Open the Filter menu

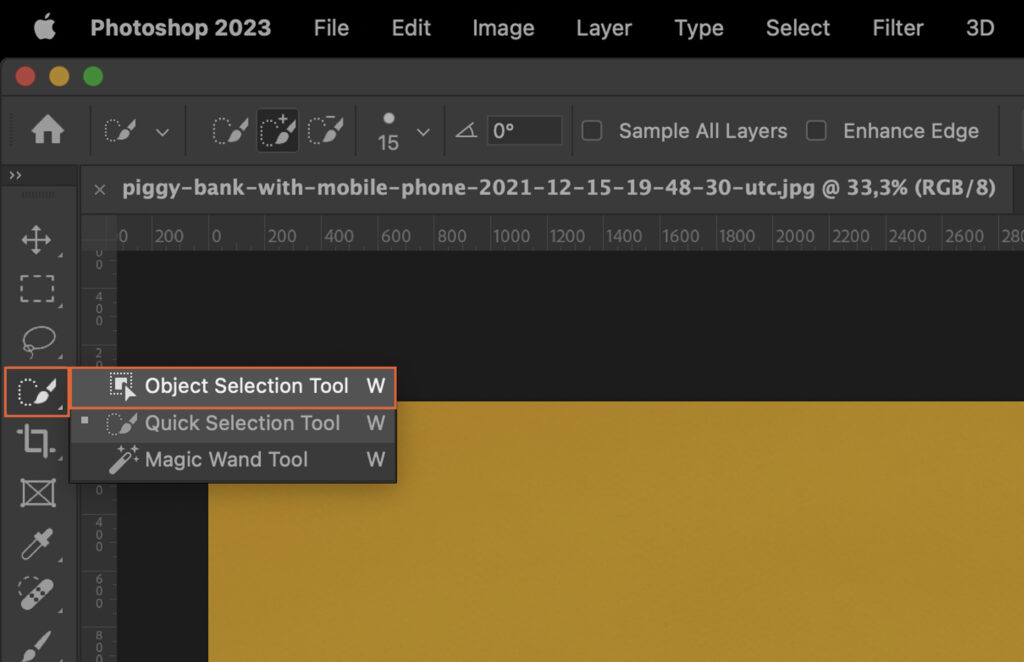[896, 28]
